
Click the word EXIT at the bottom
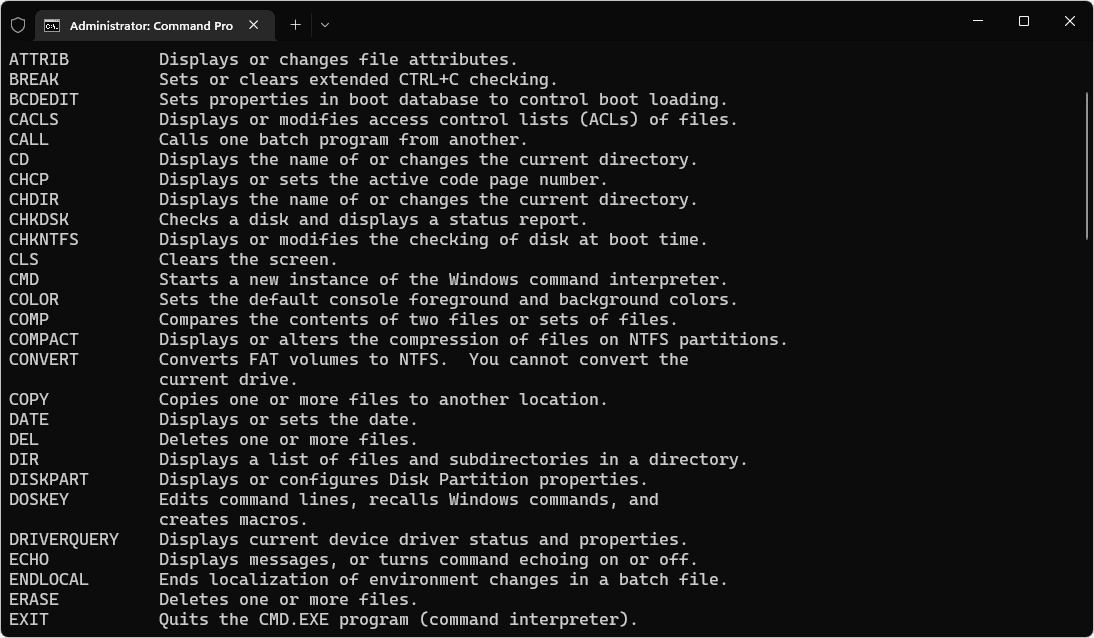(x=26, y=619)
